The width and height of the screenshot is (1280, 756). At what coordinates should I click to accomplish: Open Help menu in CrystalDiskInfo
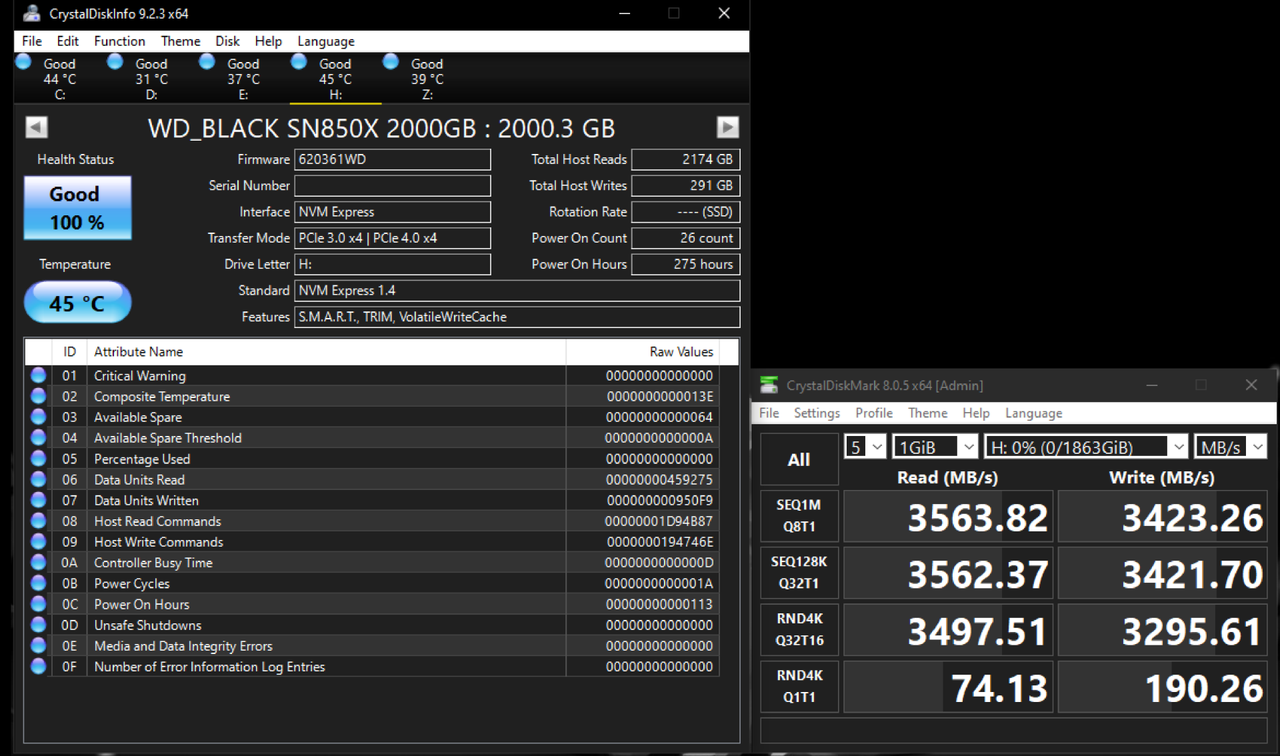point(268,41)
